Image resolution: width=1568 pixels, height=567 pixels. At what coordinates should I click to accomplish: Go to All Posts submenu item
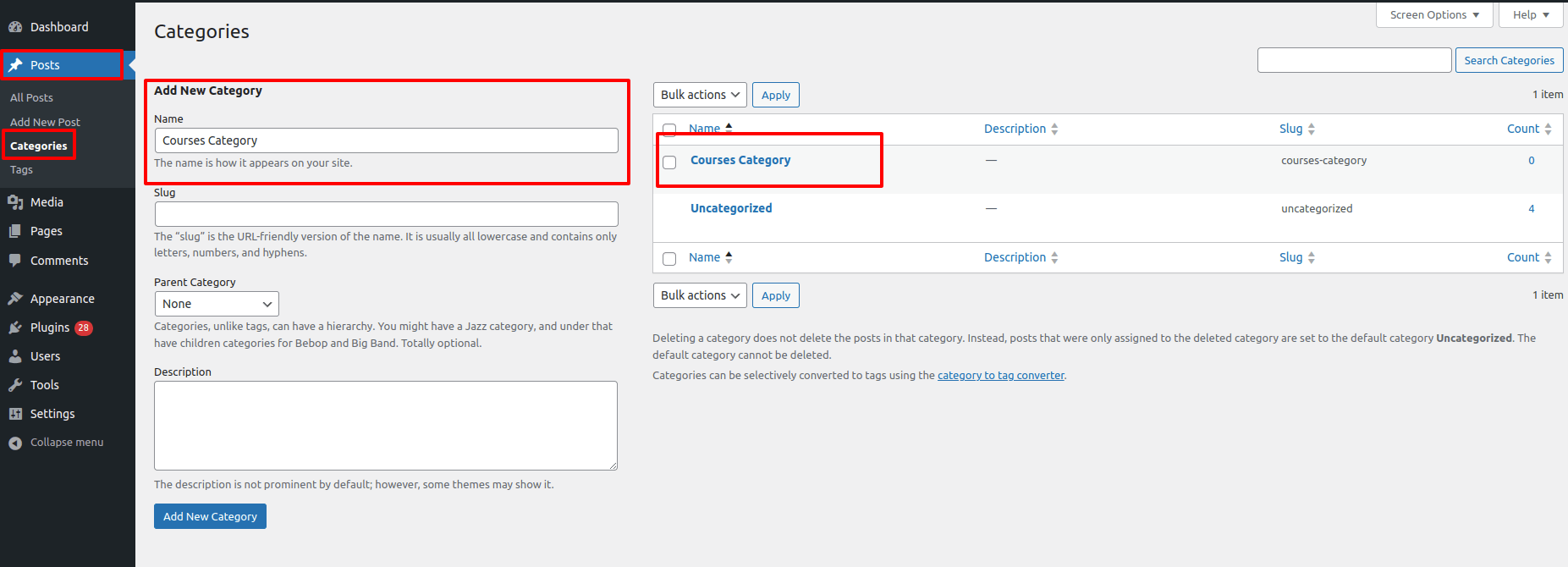click(x=31, y=98)
